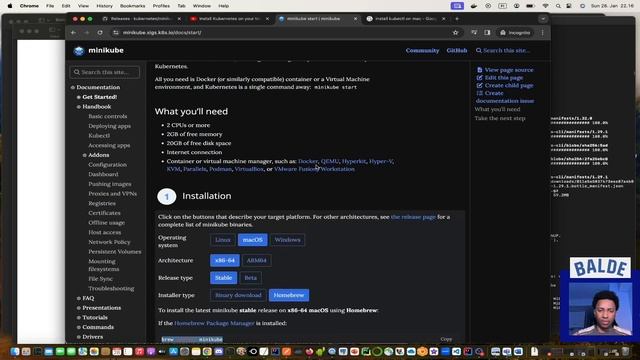The height and width of the screenshot is (360, 640).
Task: Open Homebrew Package Manager link
Action: [x=214, y=323]
